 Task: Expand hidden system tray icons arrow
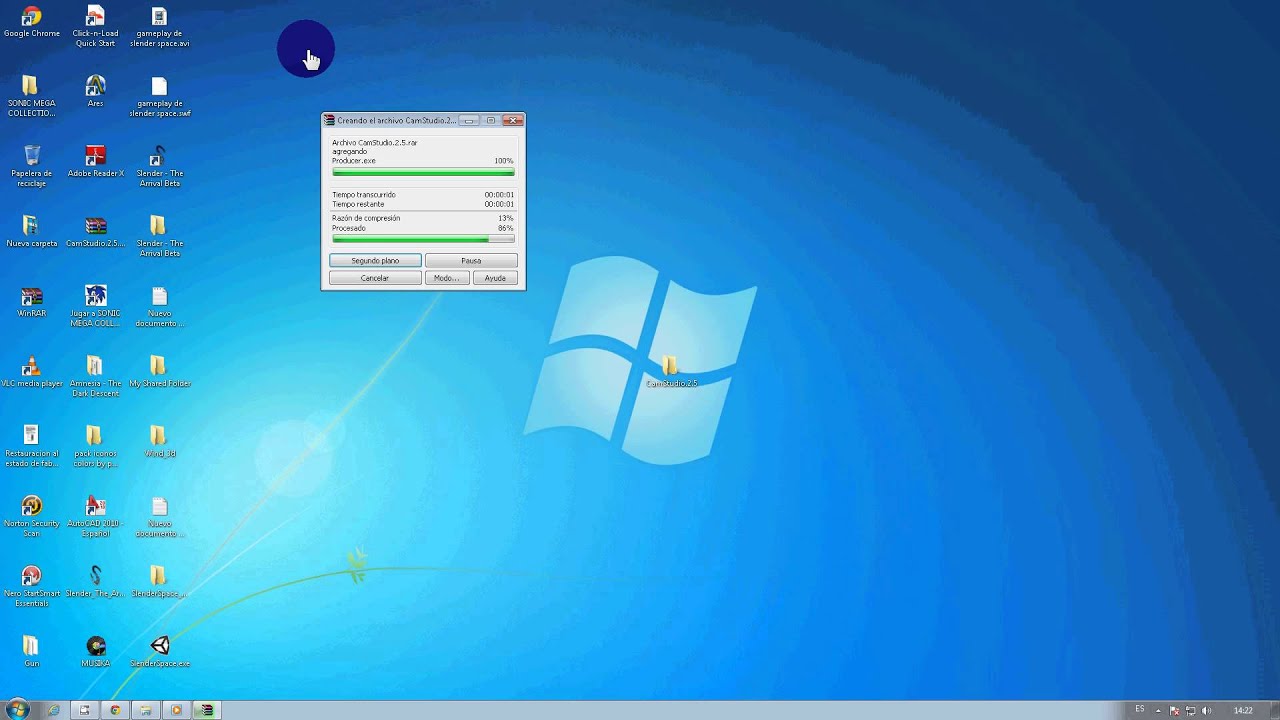pos(1159,711)
